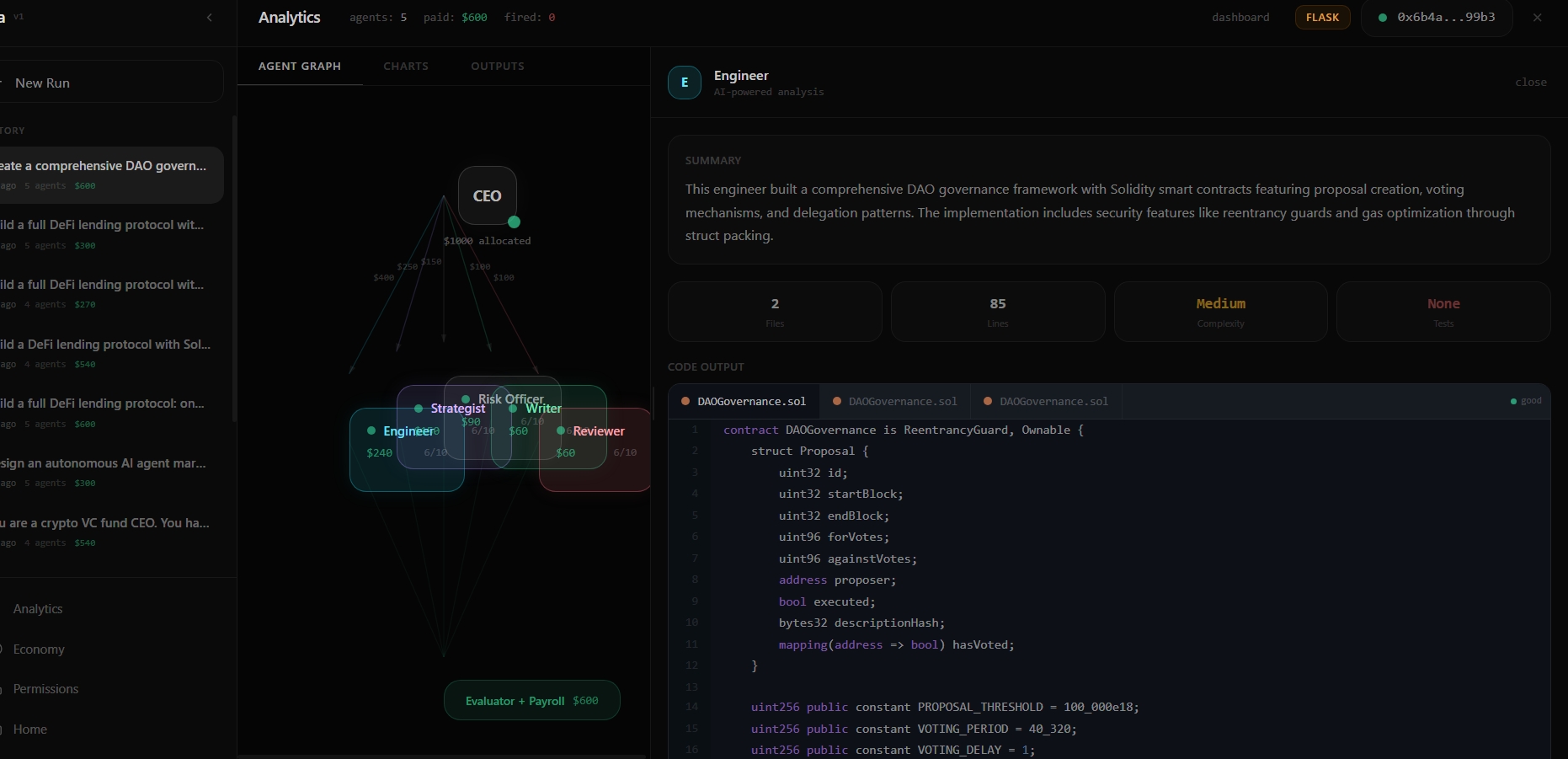
Task: Click the 'paid: $600' header stat
Action: [455, 18]
